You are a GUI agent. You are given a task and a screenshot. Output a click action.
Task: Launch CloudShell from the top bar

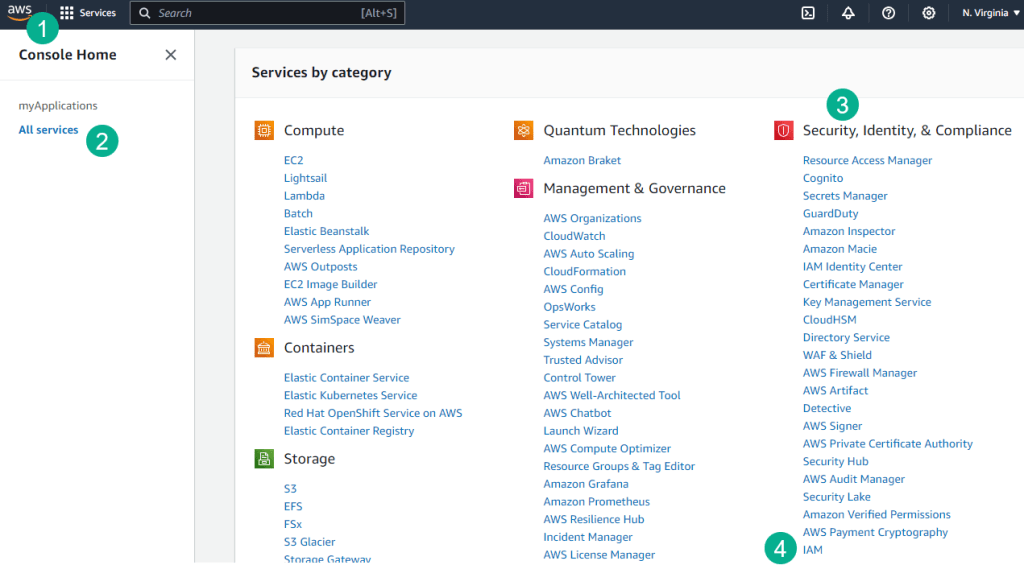click(x=808, y=13)
